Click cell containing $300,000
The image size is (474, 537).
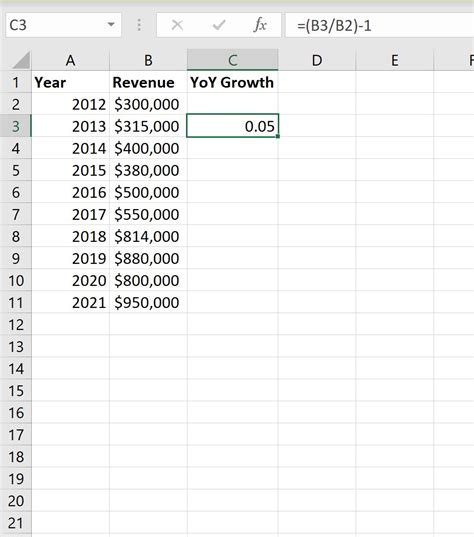pyautogui.click(x=148, y=104)
